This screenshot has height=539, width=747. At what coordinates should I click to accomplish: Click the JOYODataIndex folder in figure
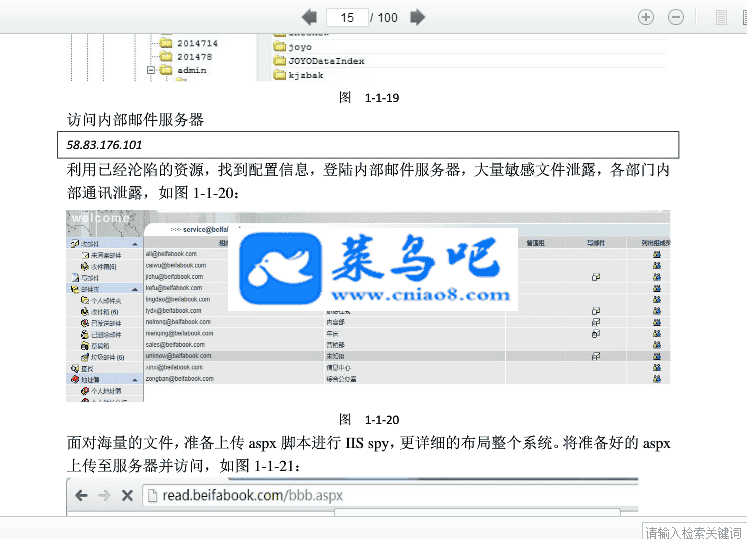pos(320,61)
